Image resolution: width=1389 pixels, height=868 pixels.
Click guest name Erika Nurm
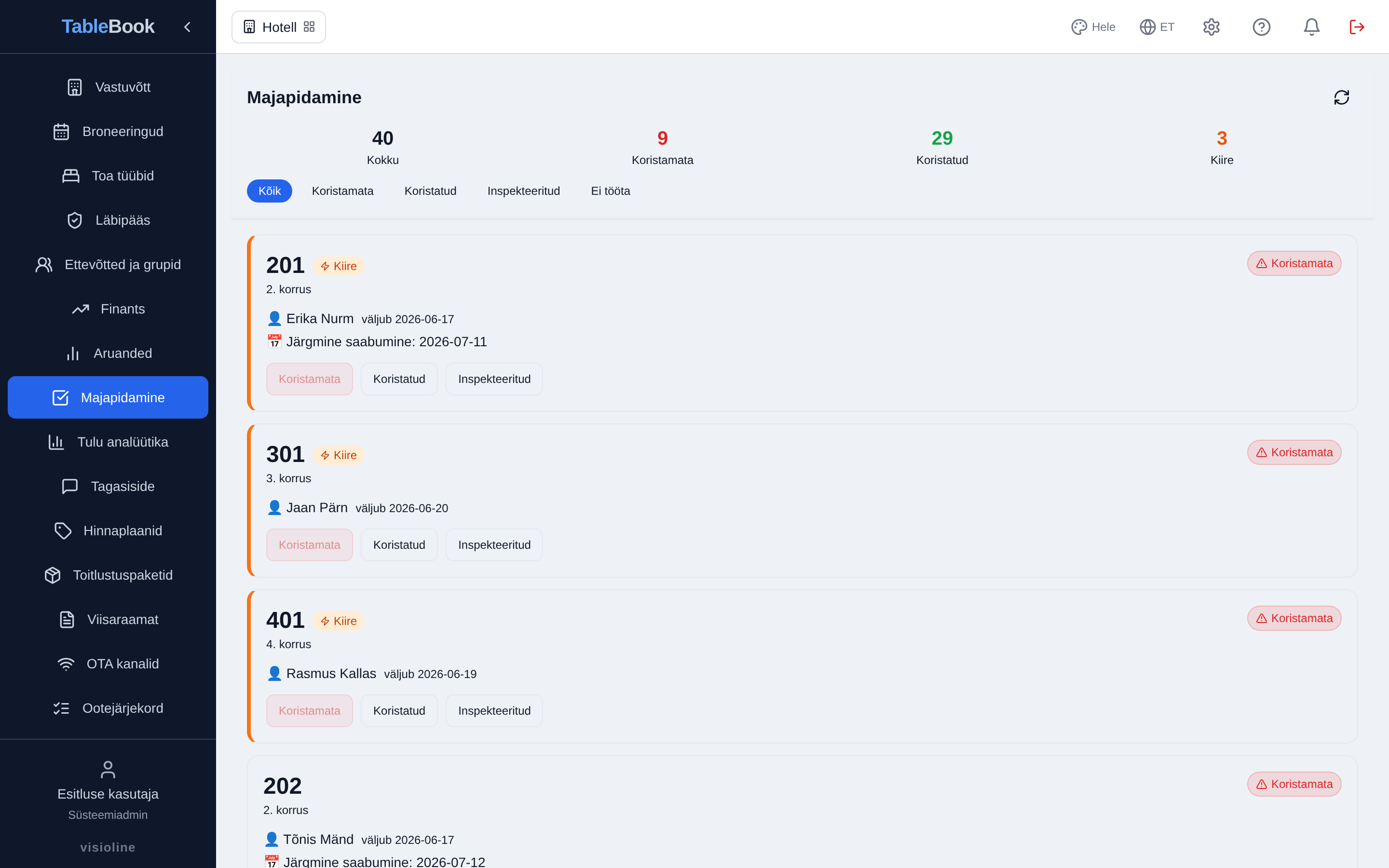320,319
